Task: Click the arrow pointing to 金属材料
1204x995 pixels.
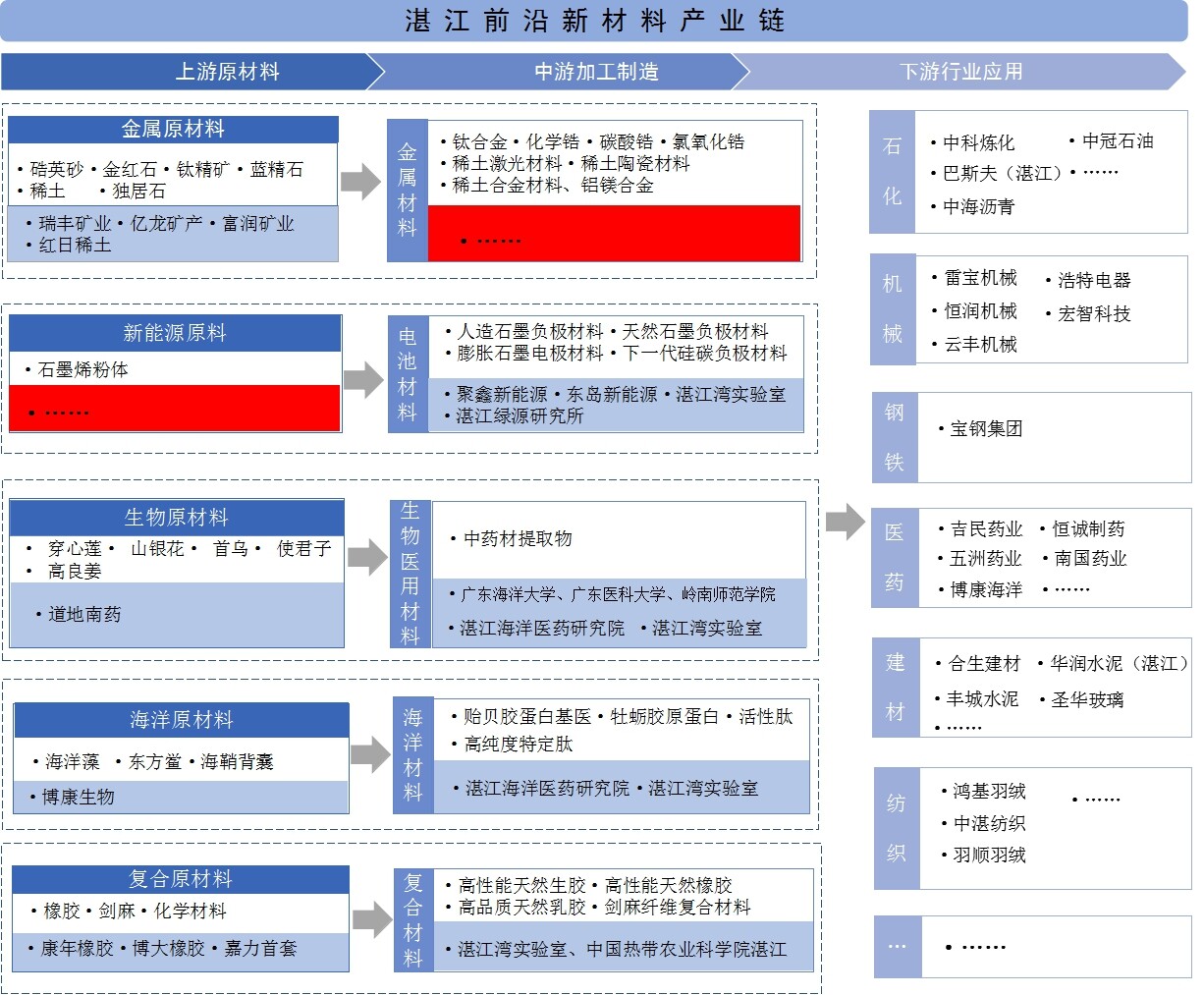Action: [x=360, y=182]
